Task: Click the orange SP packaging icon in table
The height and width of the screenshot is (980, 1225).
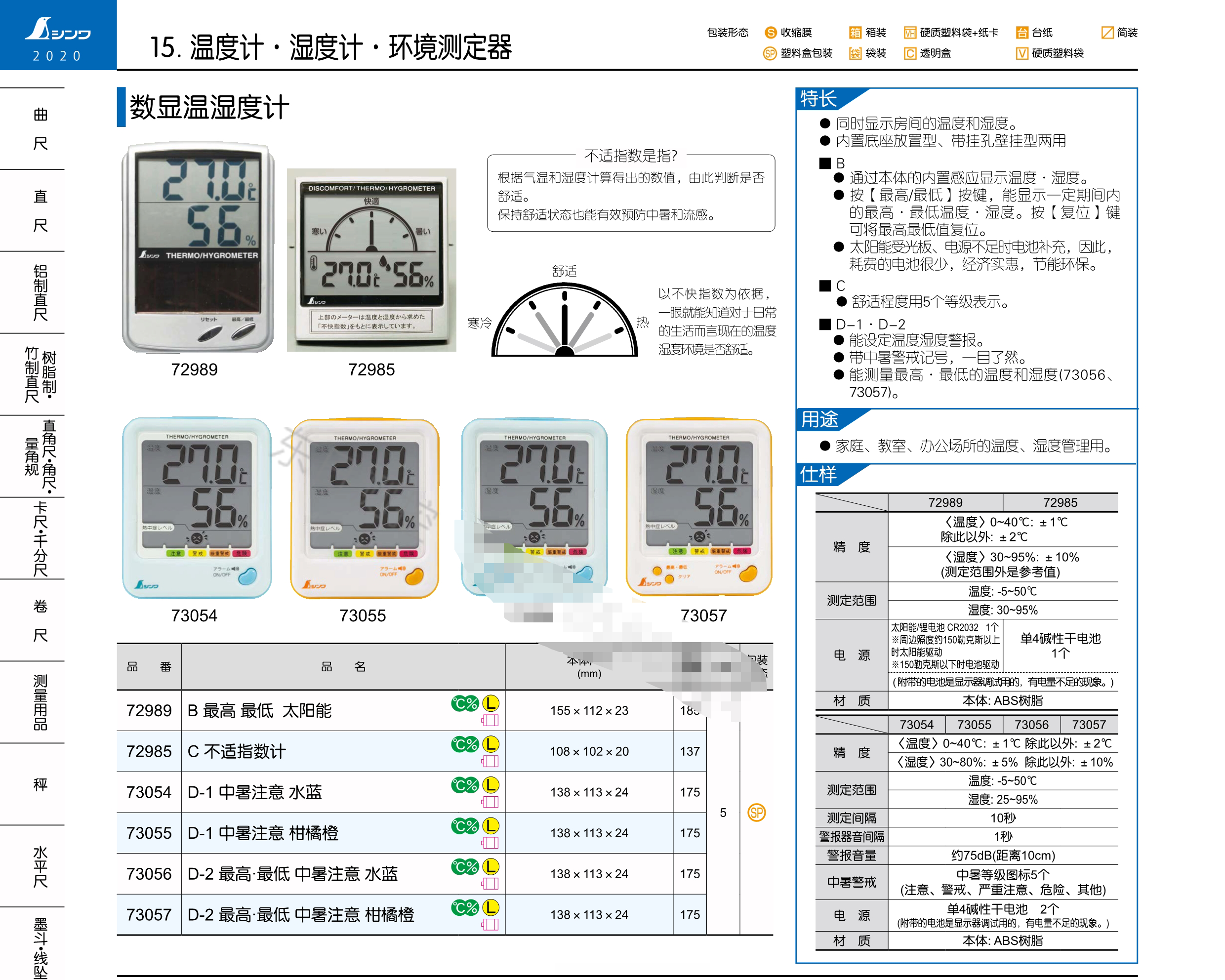Action: tap(756, 813)
